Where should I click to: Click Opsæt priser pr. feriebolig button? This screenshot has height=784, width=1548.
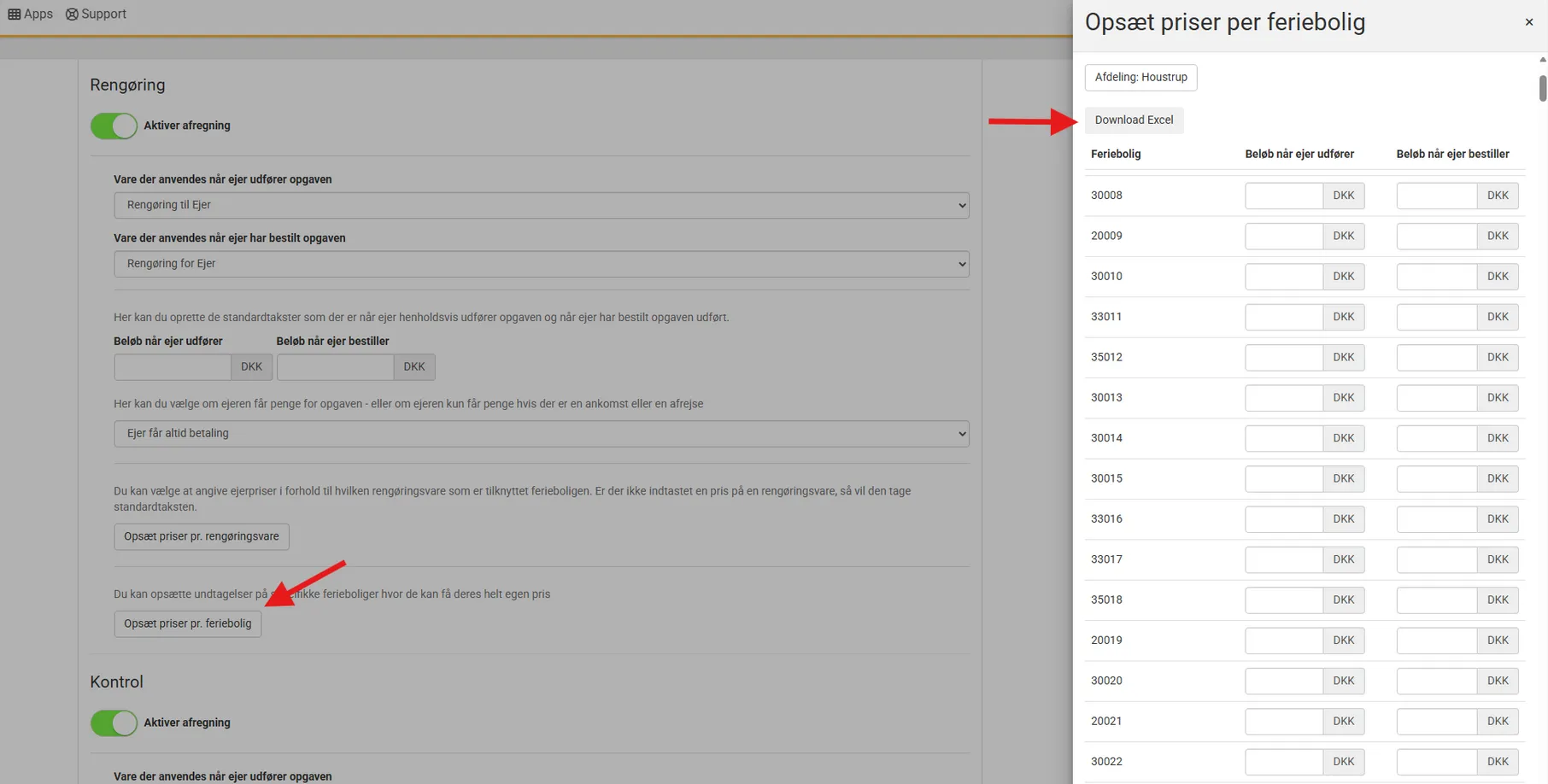[x=188, y=624]
